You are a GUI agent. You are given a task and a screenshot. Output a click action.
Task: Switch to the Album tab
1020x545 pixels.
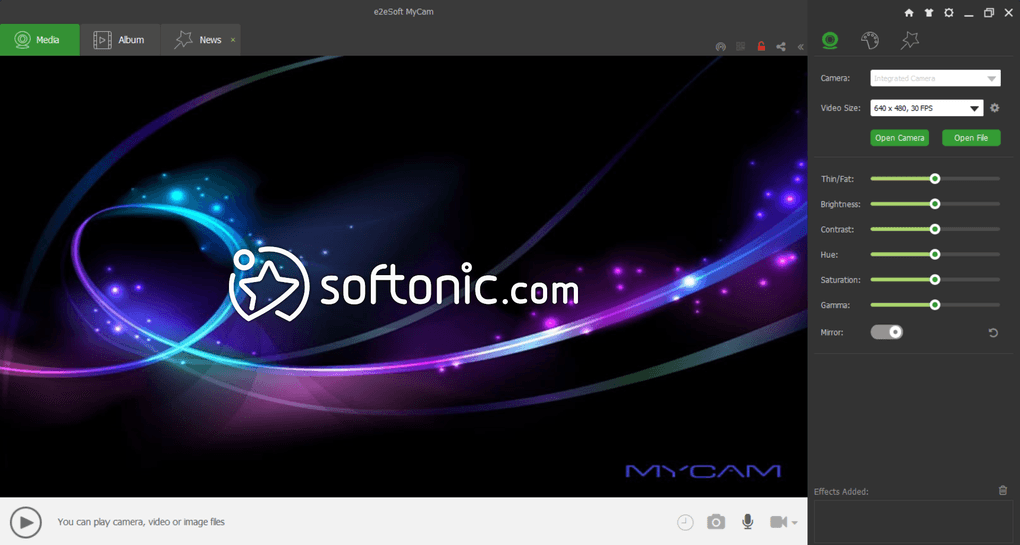coord(120,40)
